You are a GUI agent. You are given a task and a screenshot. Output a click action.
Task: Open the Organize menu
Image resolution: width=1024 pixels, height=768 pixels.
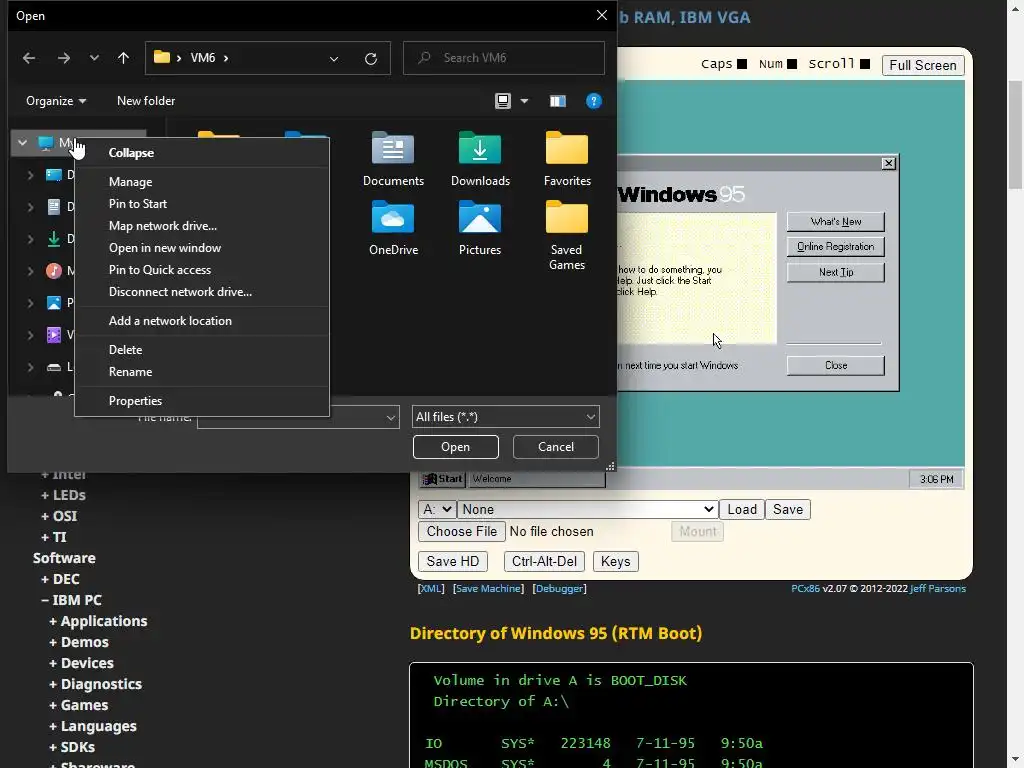pos(56,101)
